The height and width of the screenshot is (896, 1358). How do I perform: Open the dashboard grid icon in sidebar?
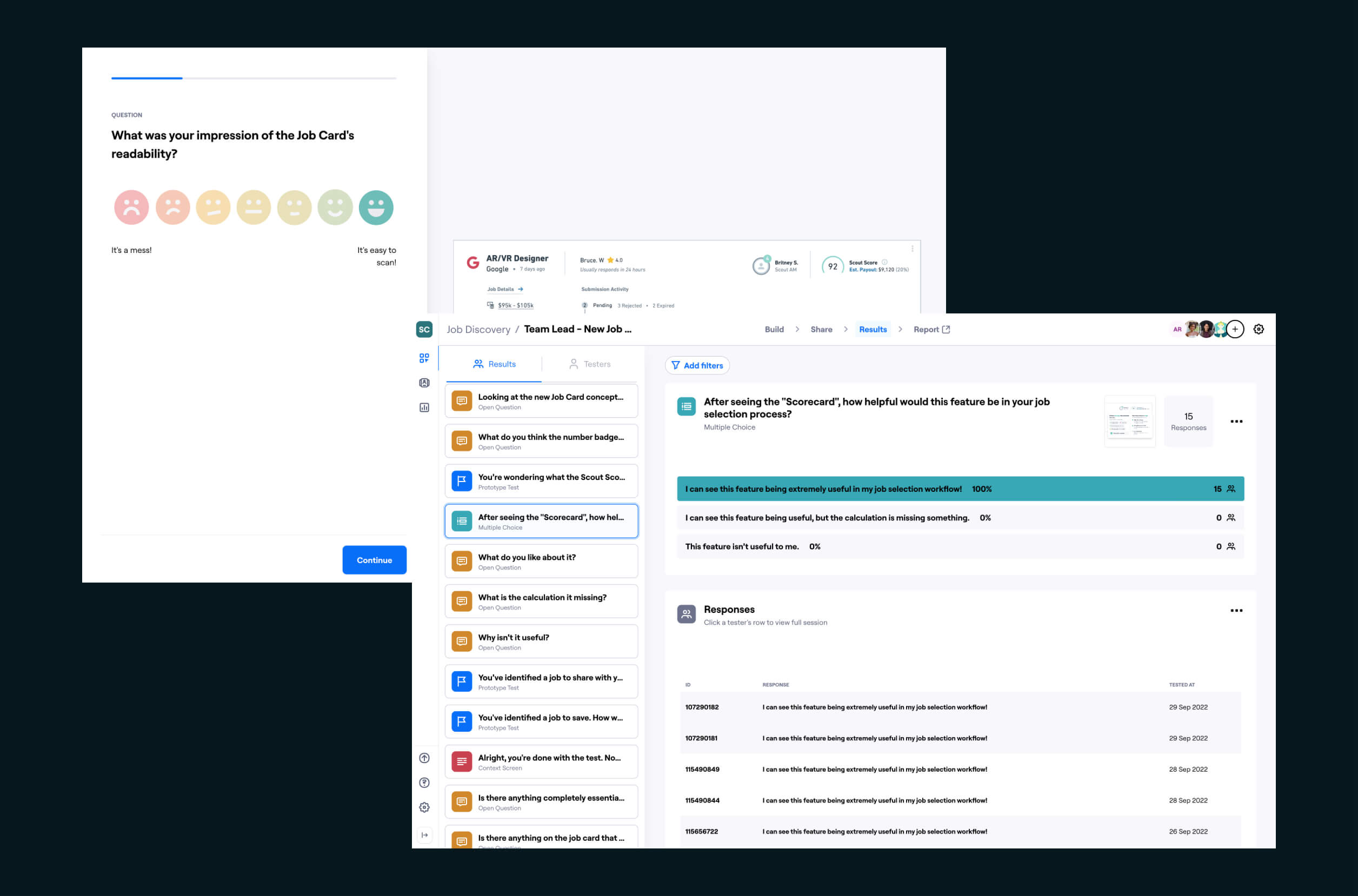[x=423, y=358]
